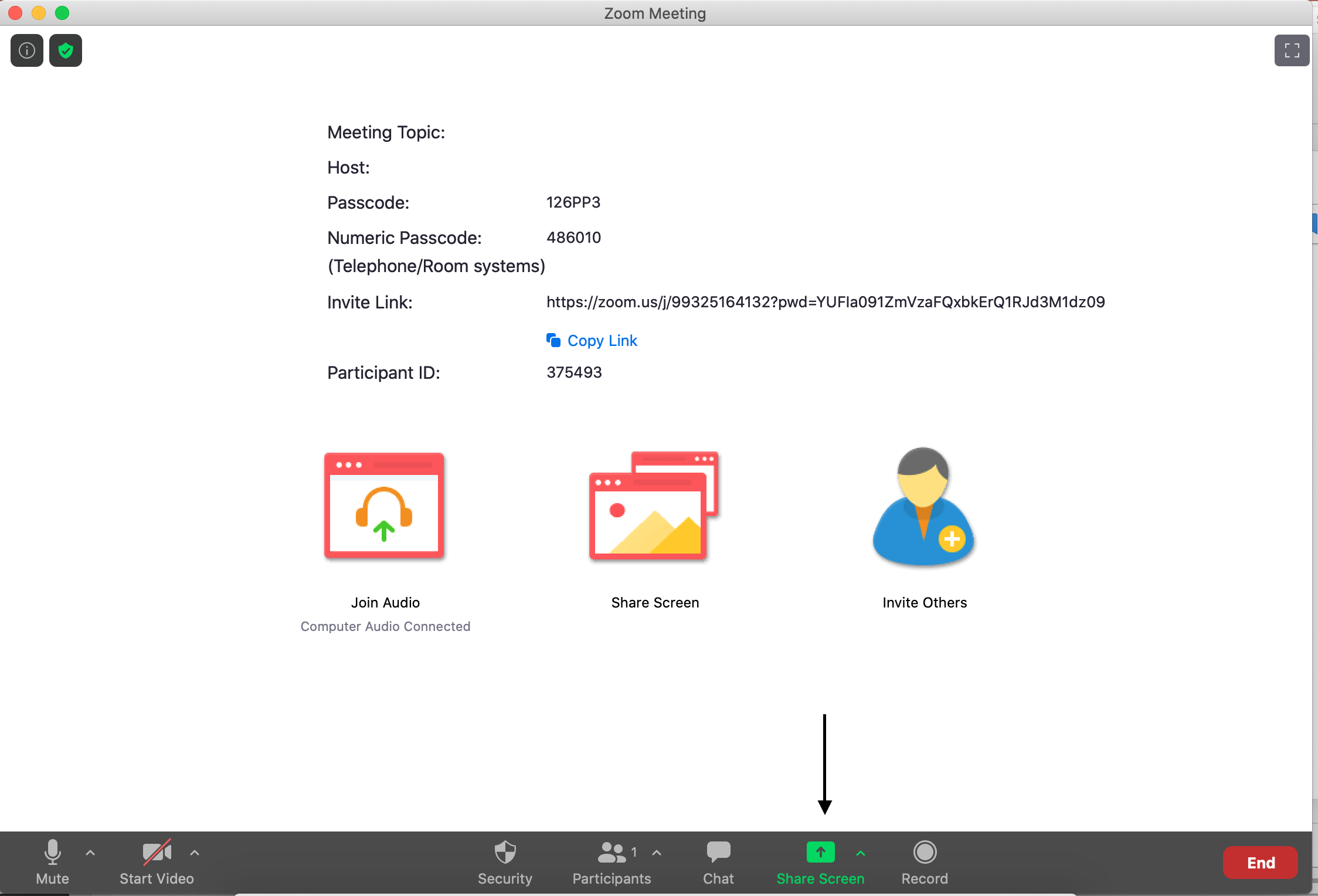The width and height of the screenshot is (1318, 896).
Task: Enter full screen mode
Action: pos(1292,50)
